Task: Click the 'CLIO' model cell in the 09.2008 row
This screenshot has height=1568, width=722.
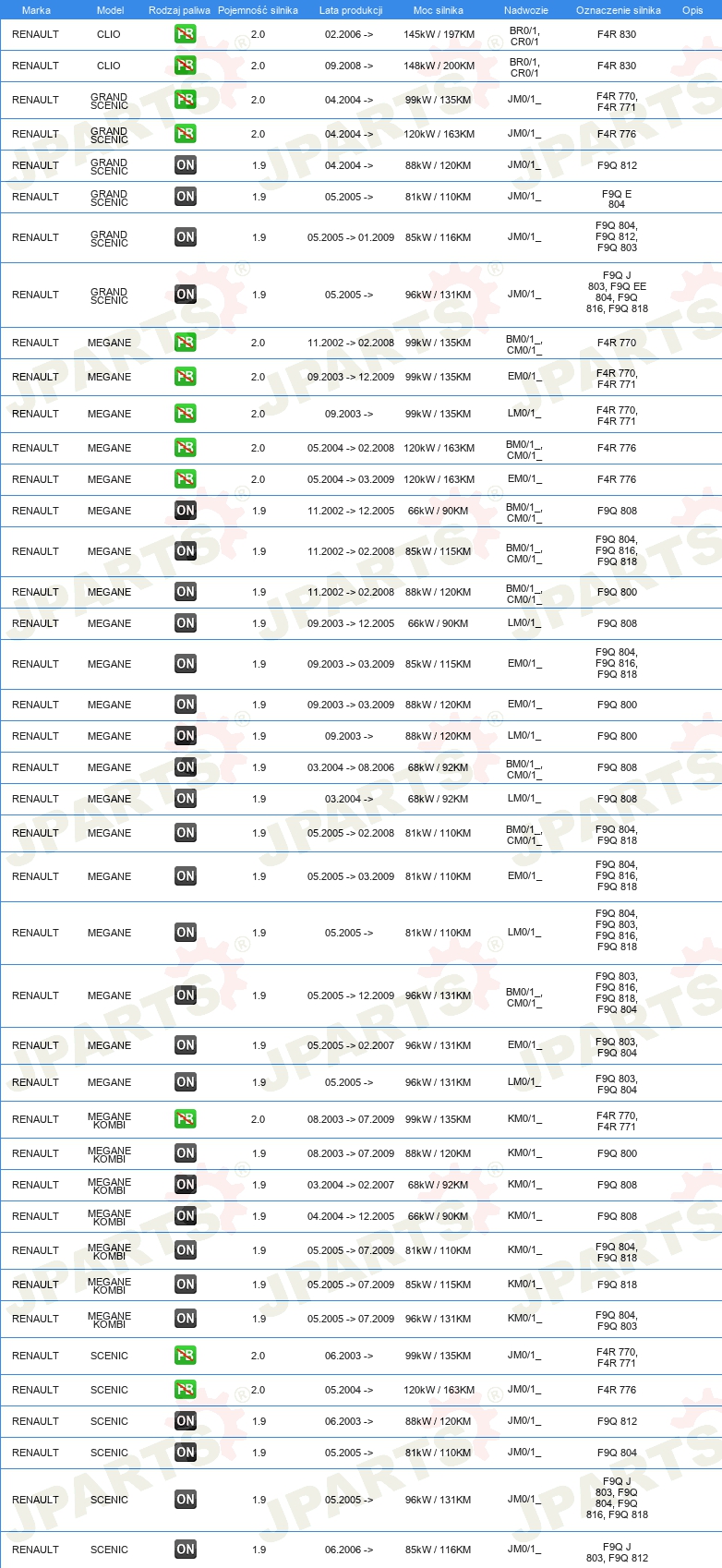Action: pos(109,66)
